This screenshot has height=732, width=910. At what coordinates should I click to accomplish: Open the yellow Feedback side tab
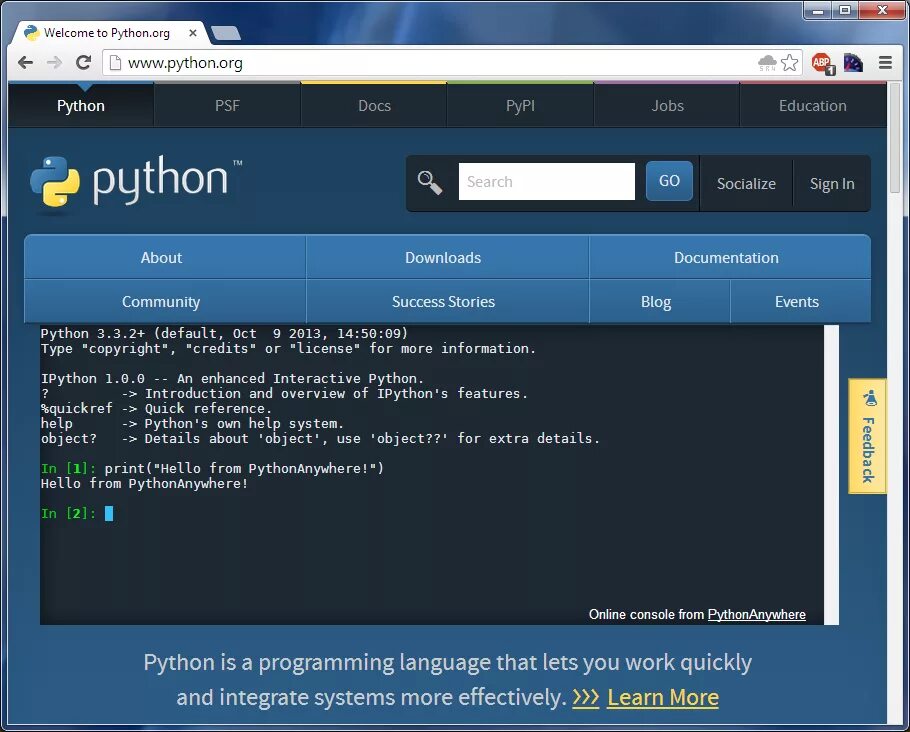pos(868,436)
